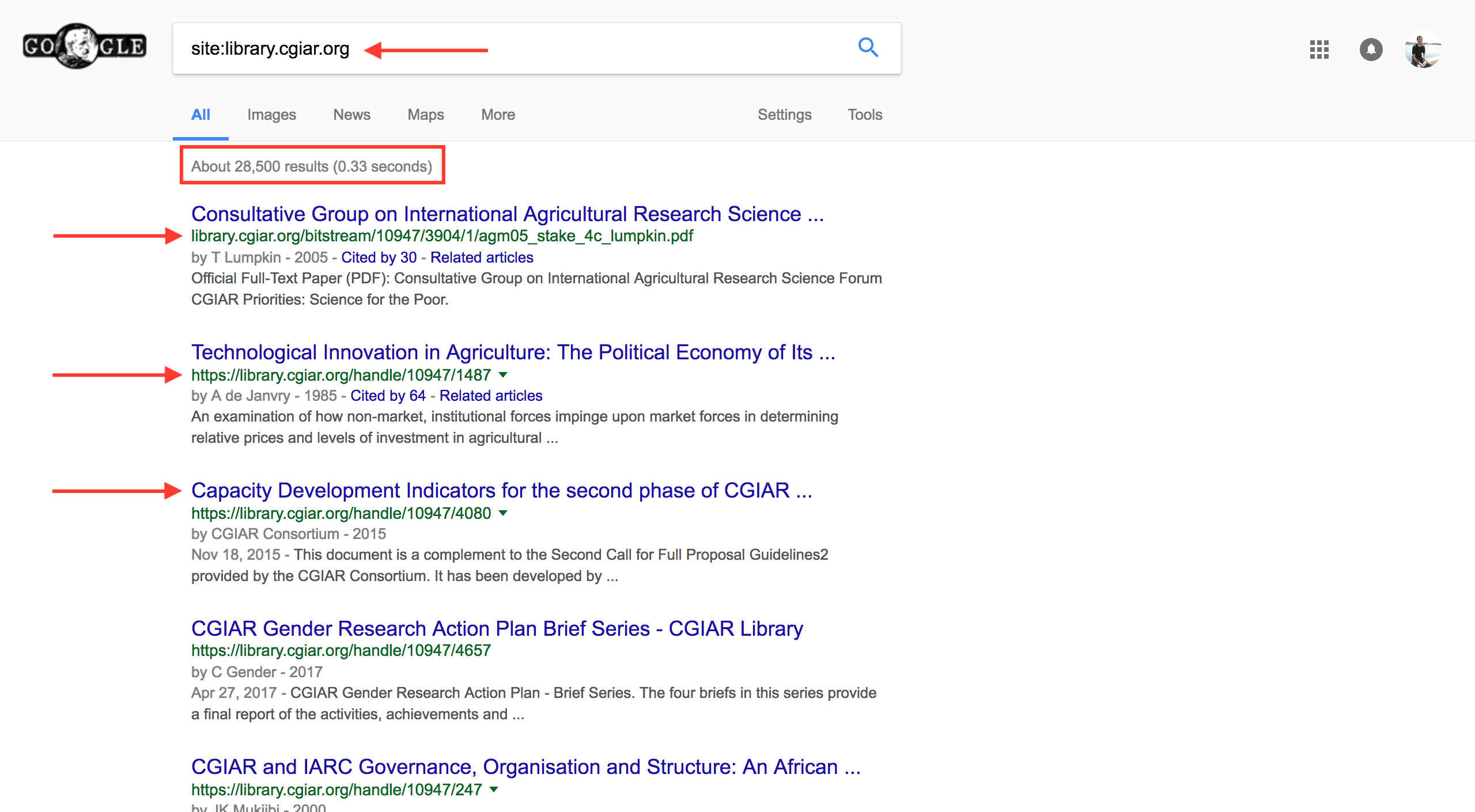Open the Cited by 64 link
Image resolution: width=1475 pixels, height=812 pixels.
388,396
